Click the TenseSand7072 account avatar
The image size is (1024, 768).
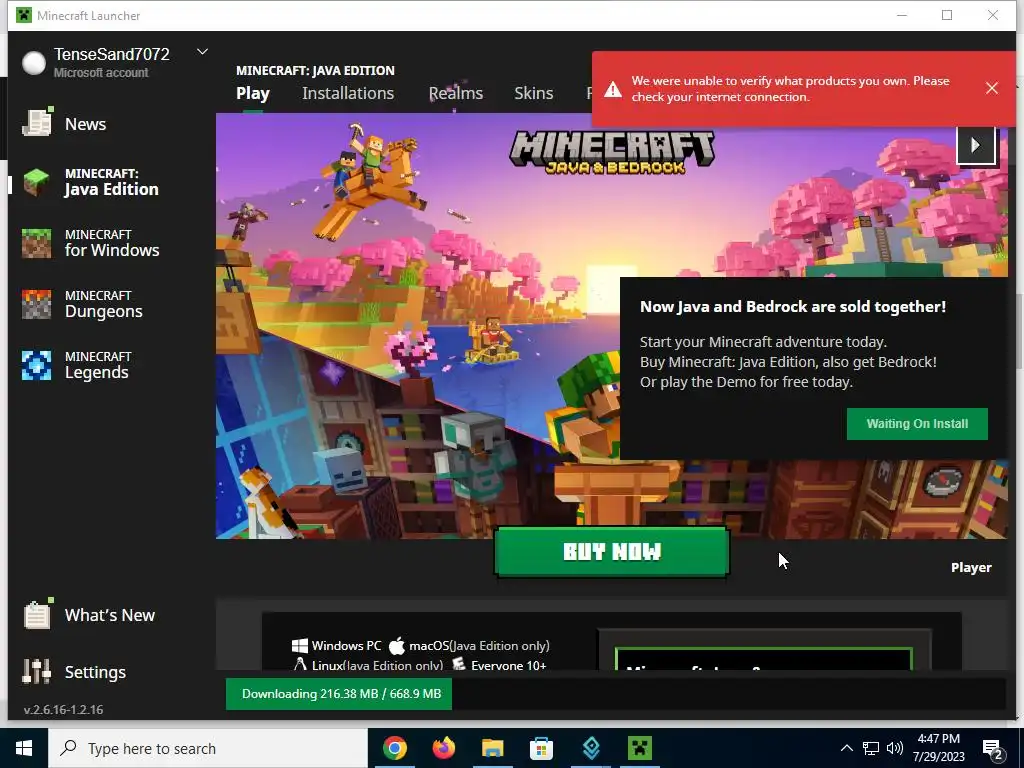[33, 63]
